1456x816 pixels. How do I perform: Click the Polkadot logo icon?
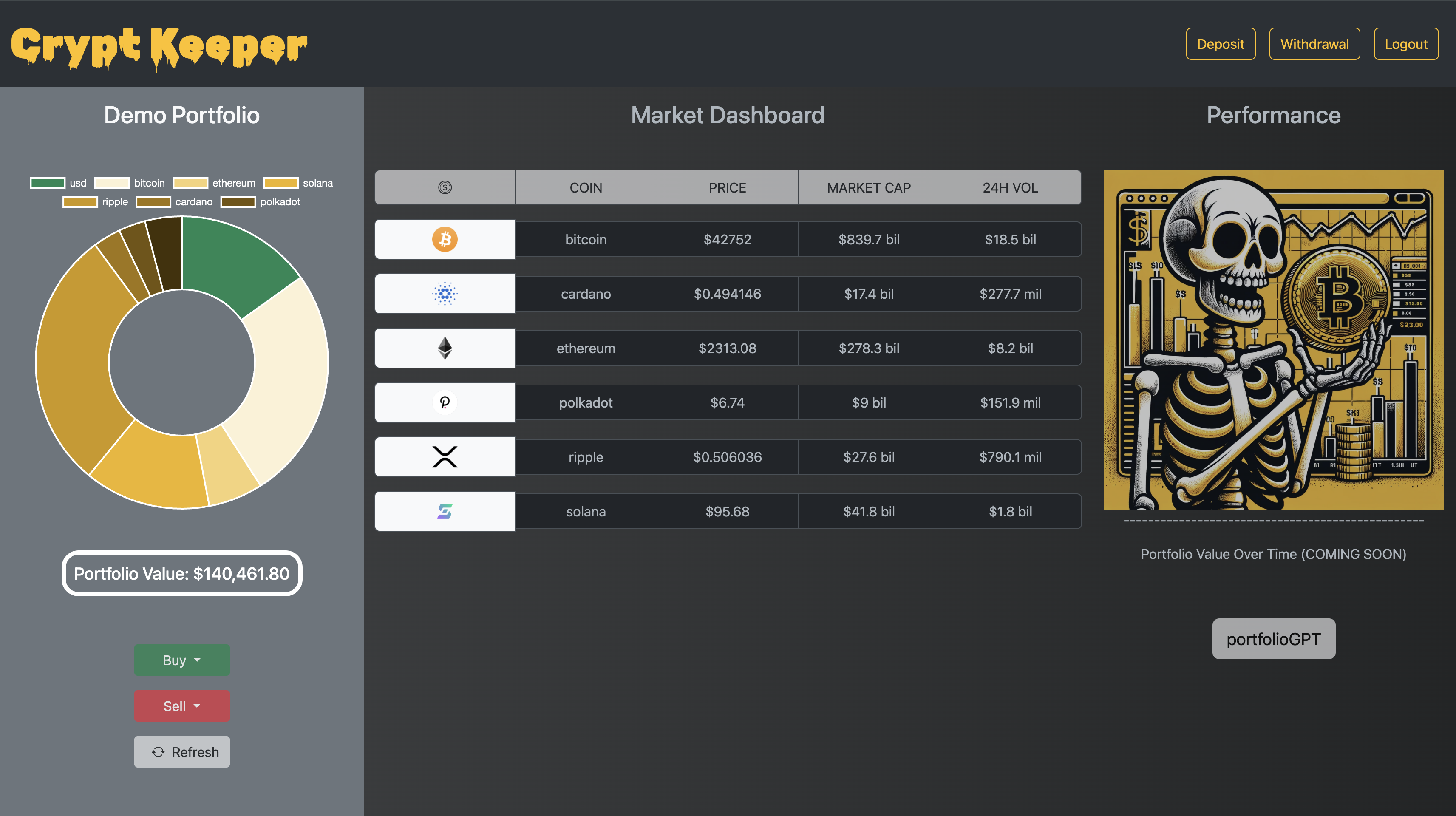(x=445, y=402)
